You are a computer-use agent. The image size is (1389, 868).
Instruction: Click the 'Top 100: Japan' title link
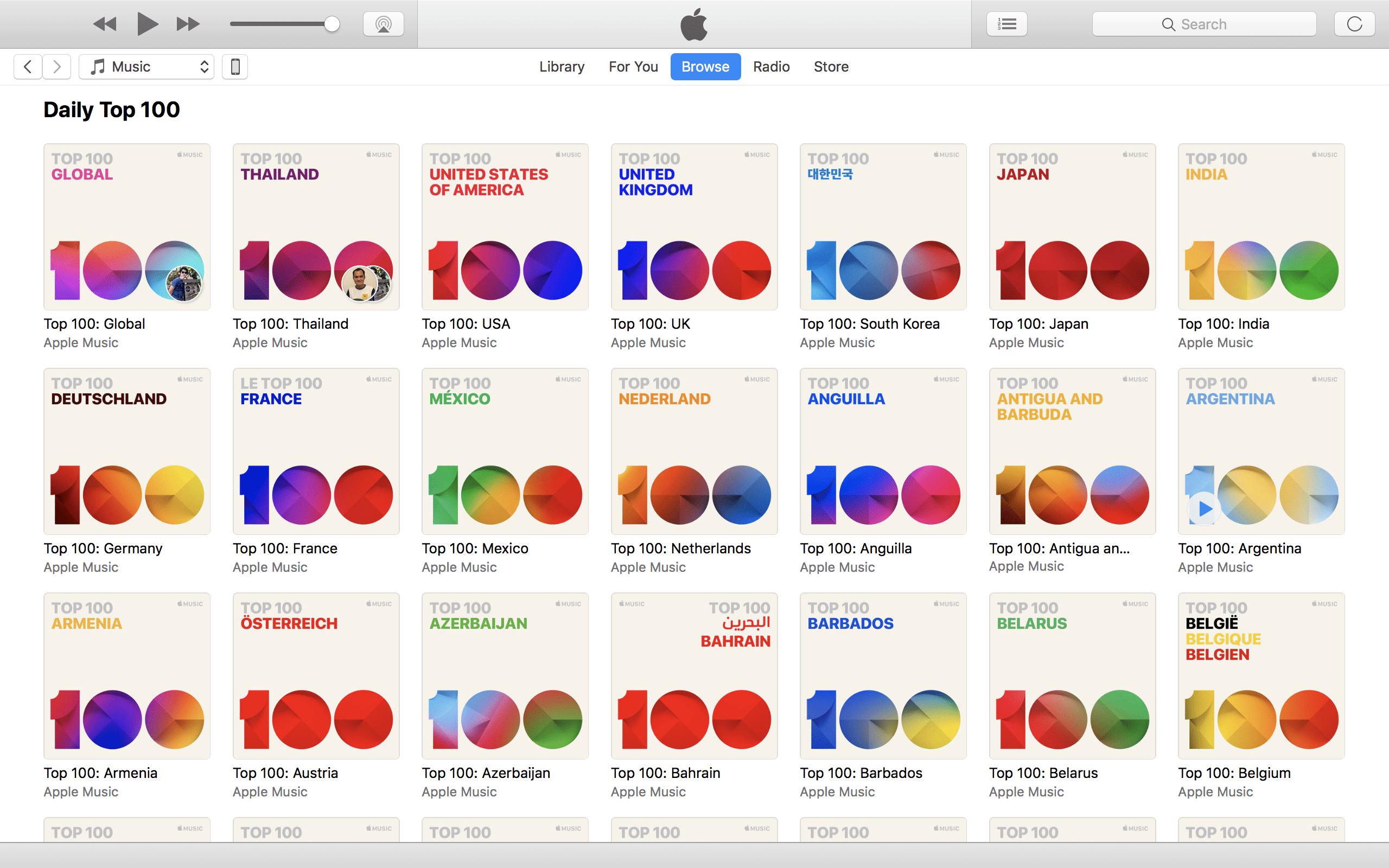(x=1039, y=324)
